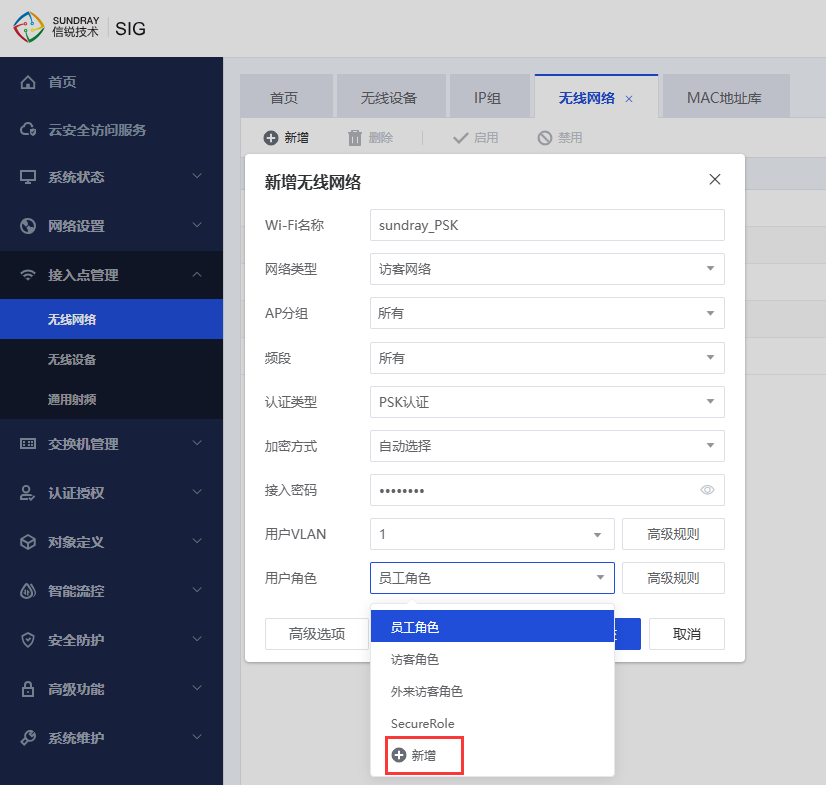Screen dimensions: 826x785
Task: Click the 高级功能 lock icon
Action: 28,689
